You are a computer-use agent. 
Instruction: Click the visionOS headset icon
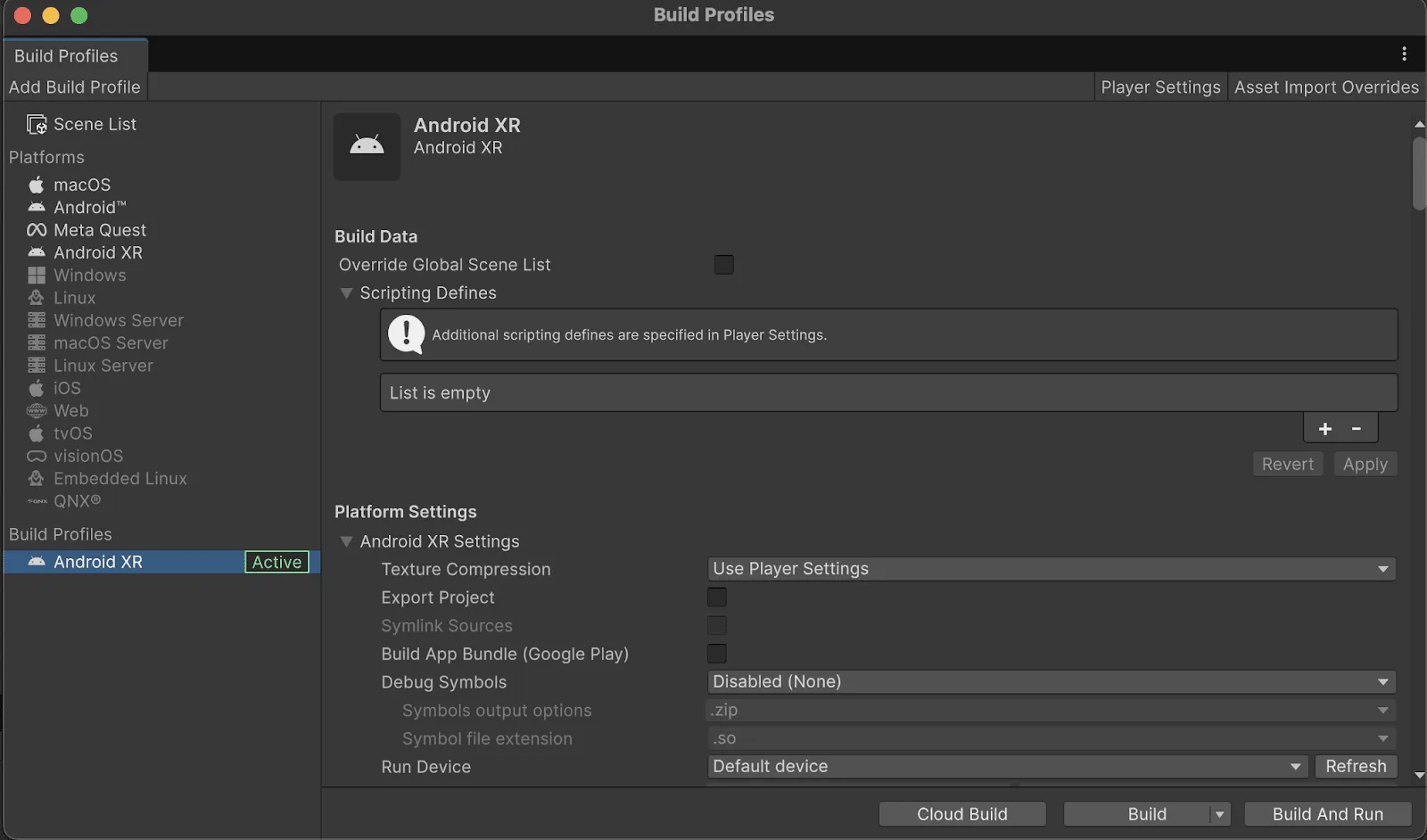pos(37,457)
